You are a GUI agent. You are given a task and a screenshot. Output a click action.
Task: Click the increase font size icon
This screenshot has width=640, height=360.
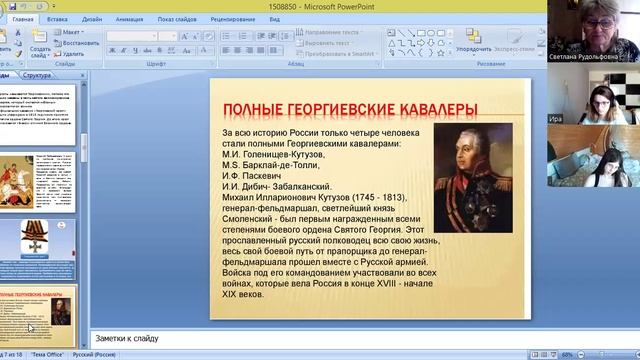click(184, 36)
